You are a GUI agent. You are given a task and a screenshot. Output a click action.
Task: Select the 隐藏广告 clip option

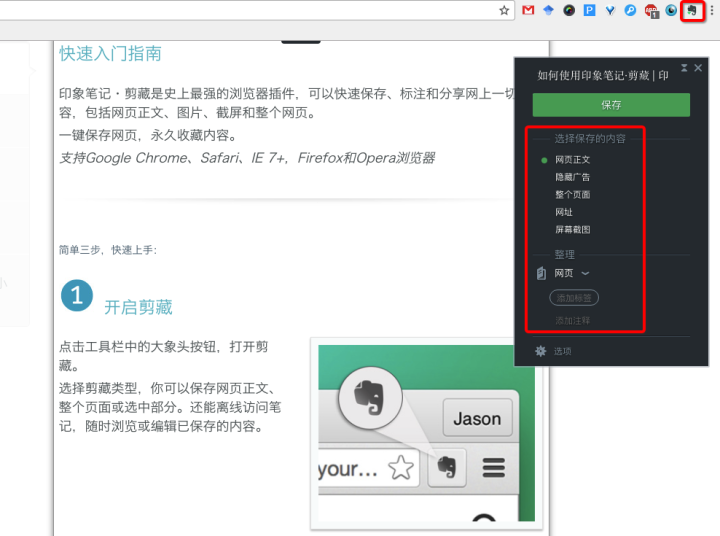[x=572, y=177]
